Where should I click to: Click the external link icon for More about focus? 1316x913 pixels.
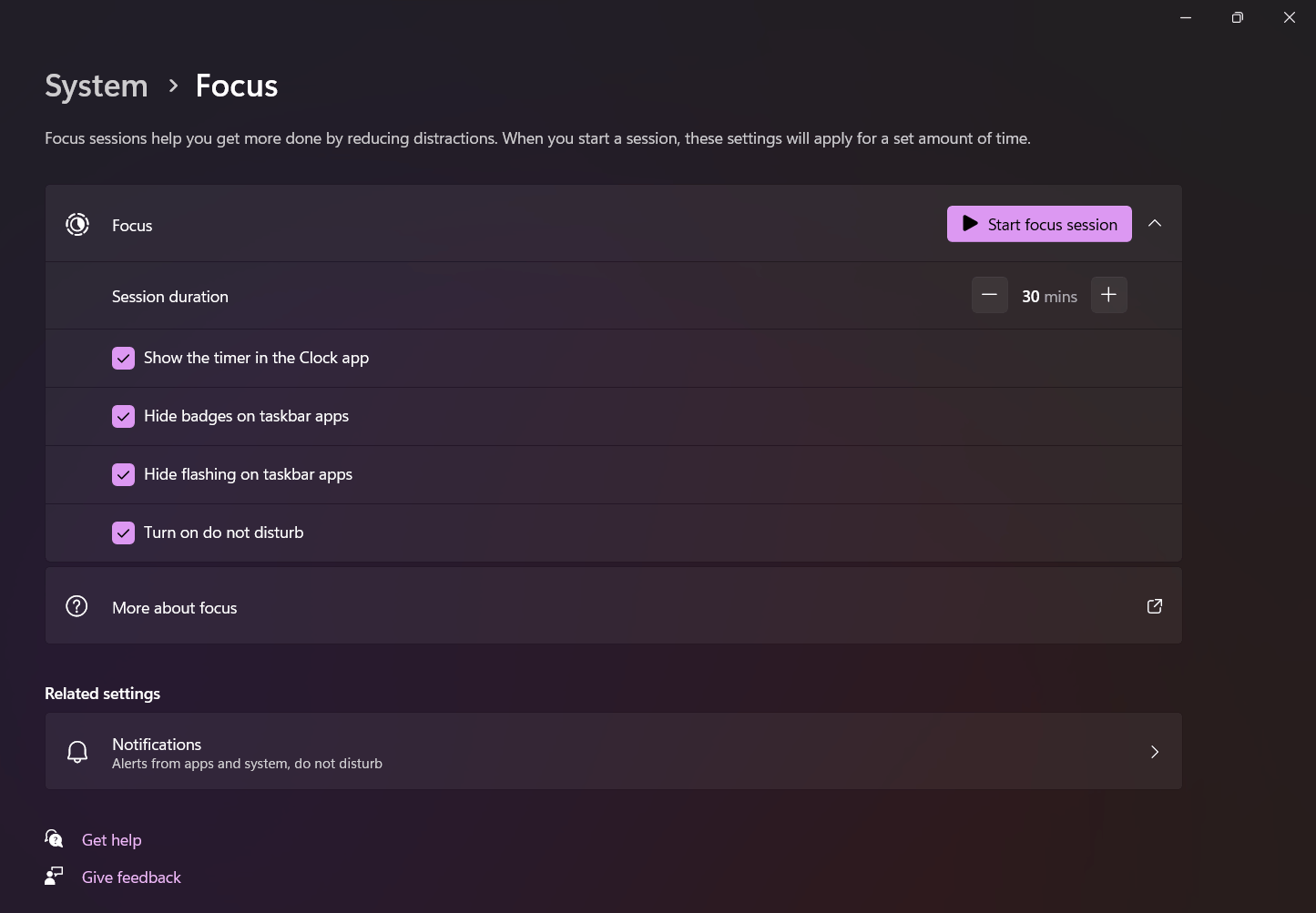pos(1154,606)
